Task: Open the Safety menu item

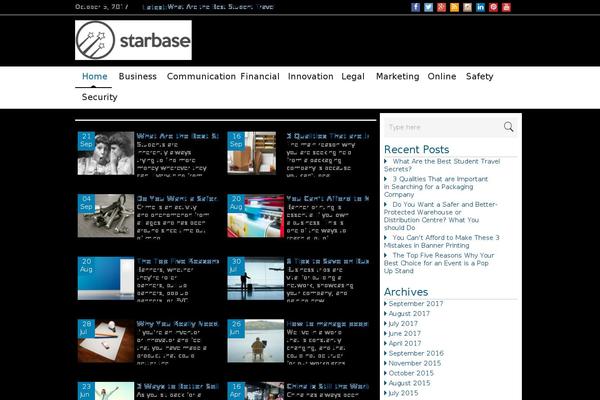Action: coord(479,77)
